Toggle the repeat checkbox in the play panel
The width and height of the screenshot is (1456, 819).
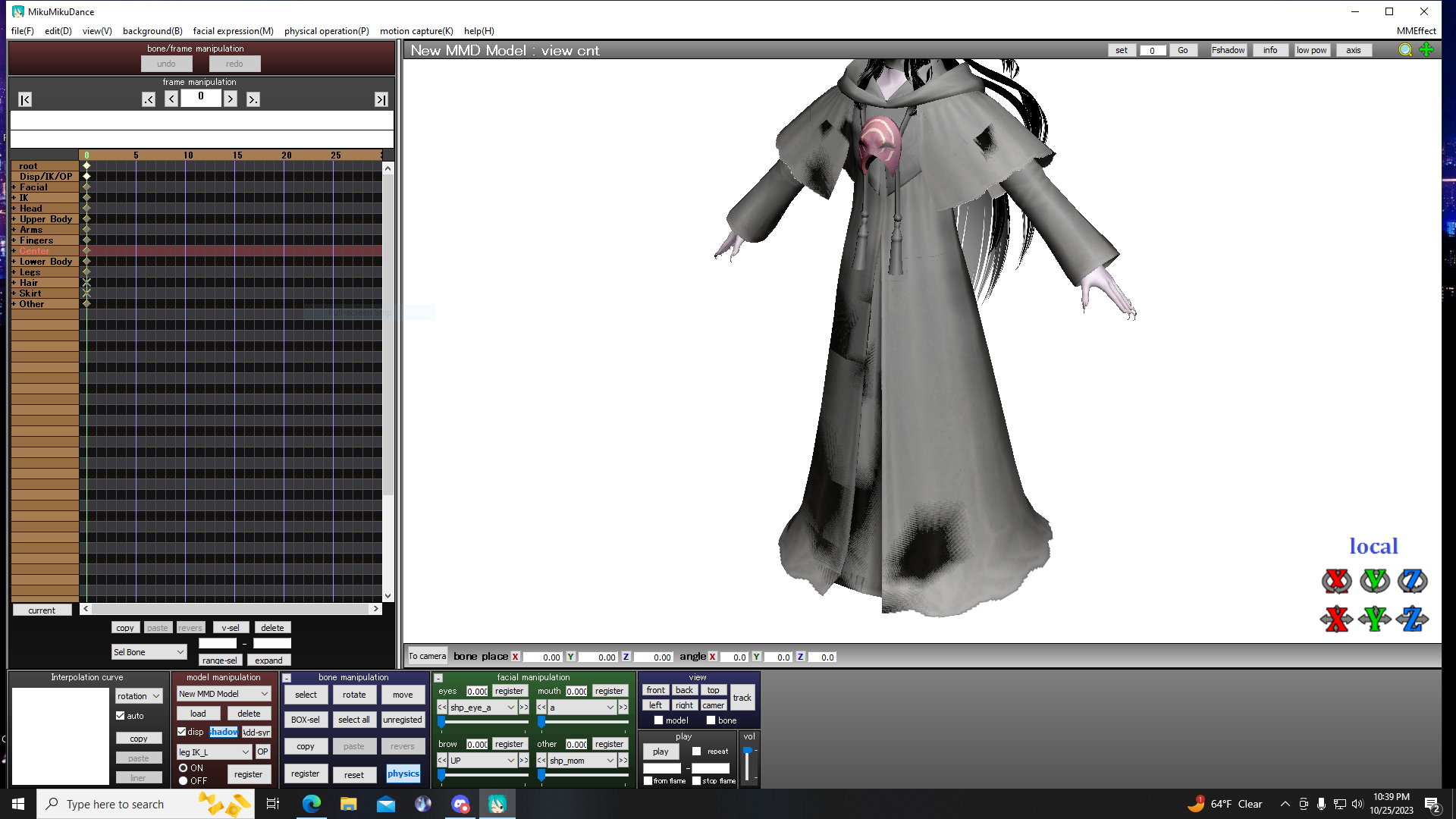695,751
